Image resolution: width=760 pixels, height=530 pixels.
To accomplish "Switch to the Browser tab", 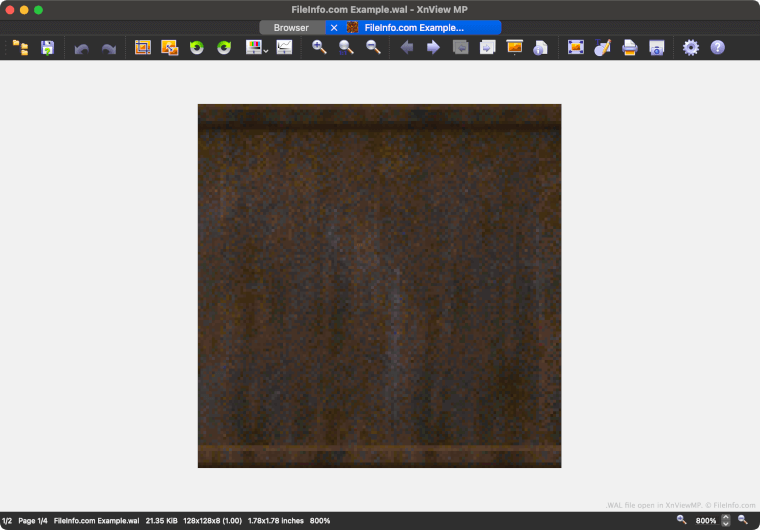I will [x=291, y=28].
